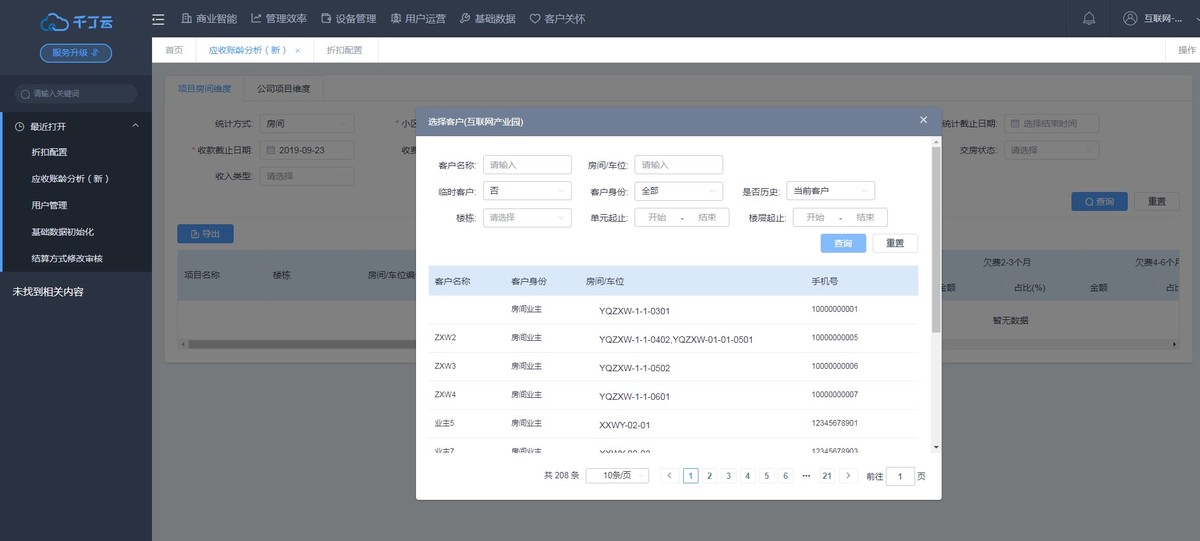Collapse the 最近打开 sidebar section
Screen dimensions: 1200x541
135,126
